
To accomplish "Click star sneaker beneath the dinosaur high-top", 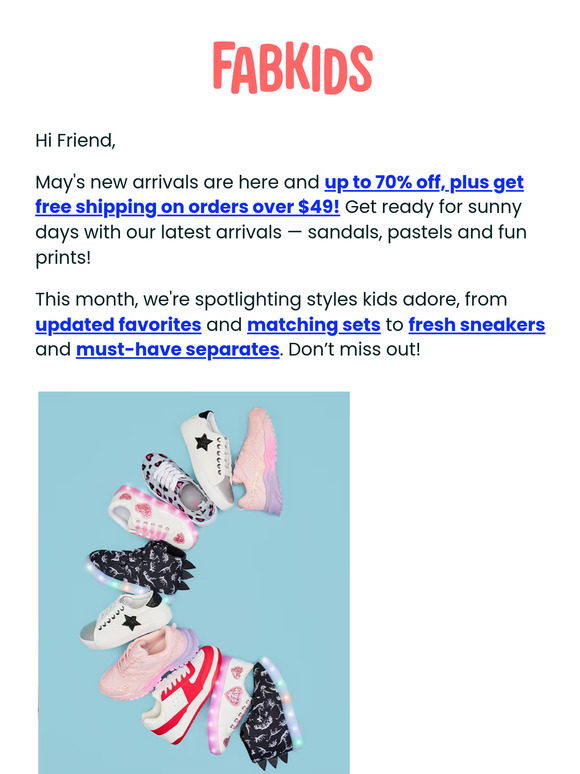I will [126, 621].
